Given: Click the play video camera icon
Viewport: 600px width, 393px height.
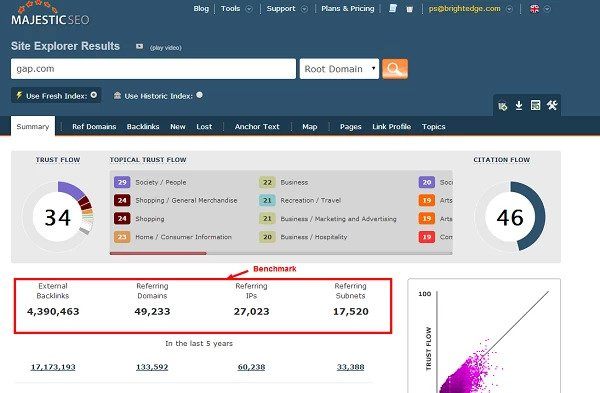Looking at the screenshot, I should (x=139, y=46).
